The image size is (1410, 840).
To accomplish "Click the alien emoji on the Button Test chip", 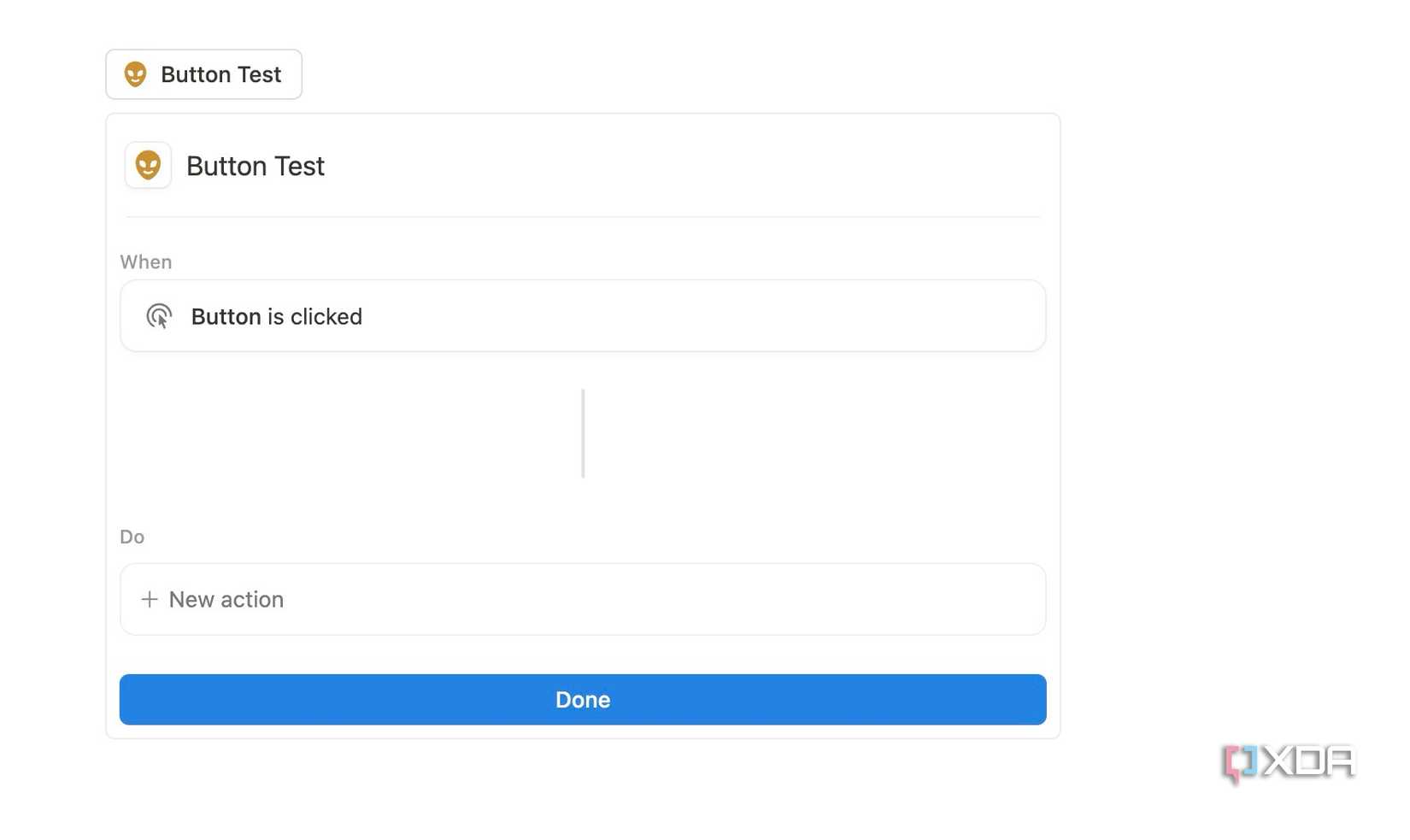I will (137, 74).
